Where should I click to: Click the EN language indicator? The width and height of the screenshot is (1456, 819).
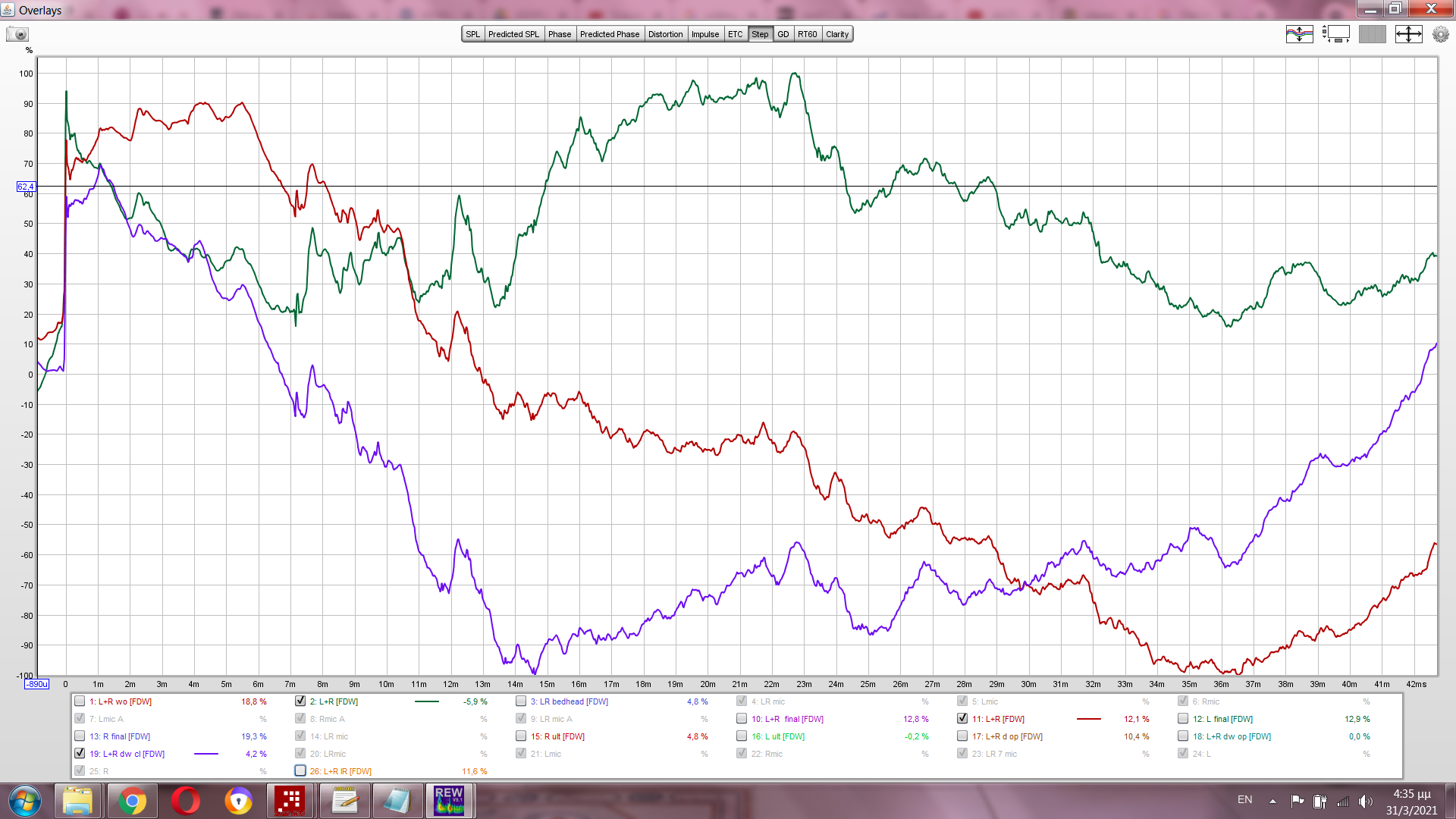pos(1244,800)
